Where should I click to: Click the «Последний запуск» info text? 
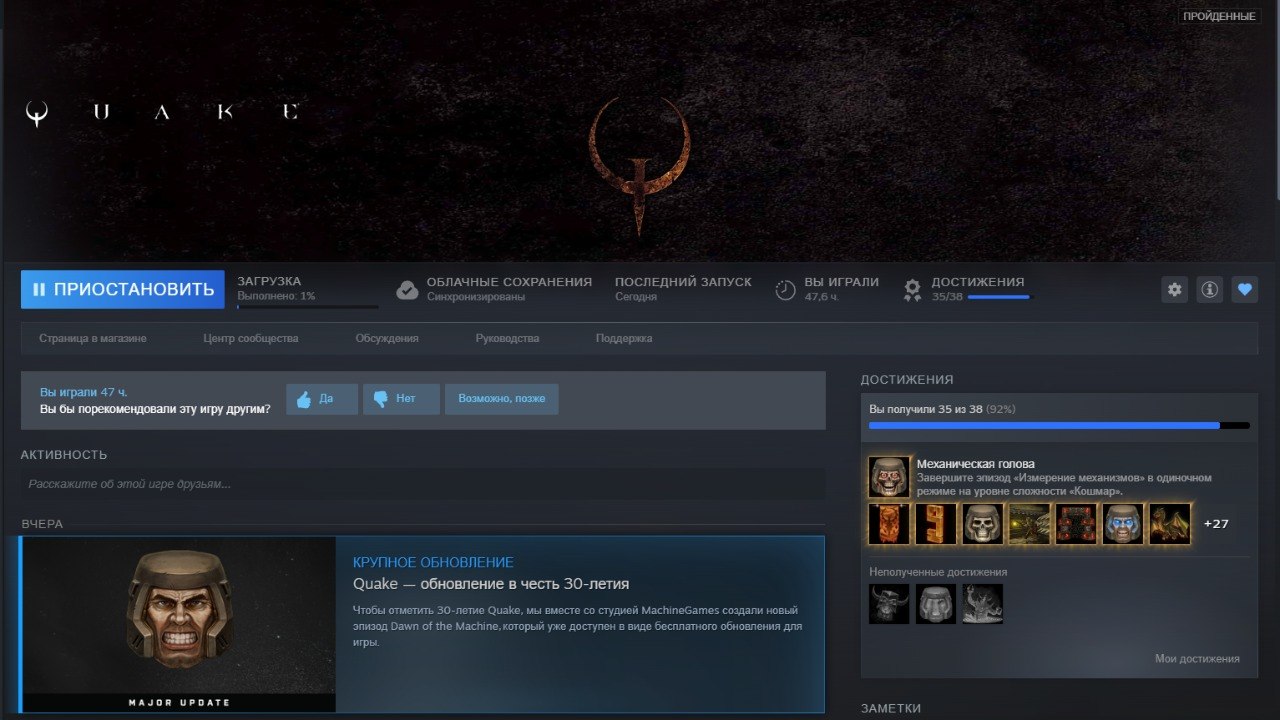(683, 289)
